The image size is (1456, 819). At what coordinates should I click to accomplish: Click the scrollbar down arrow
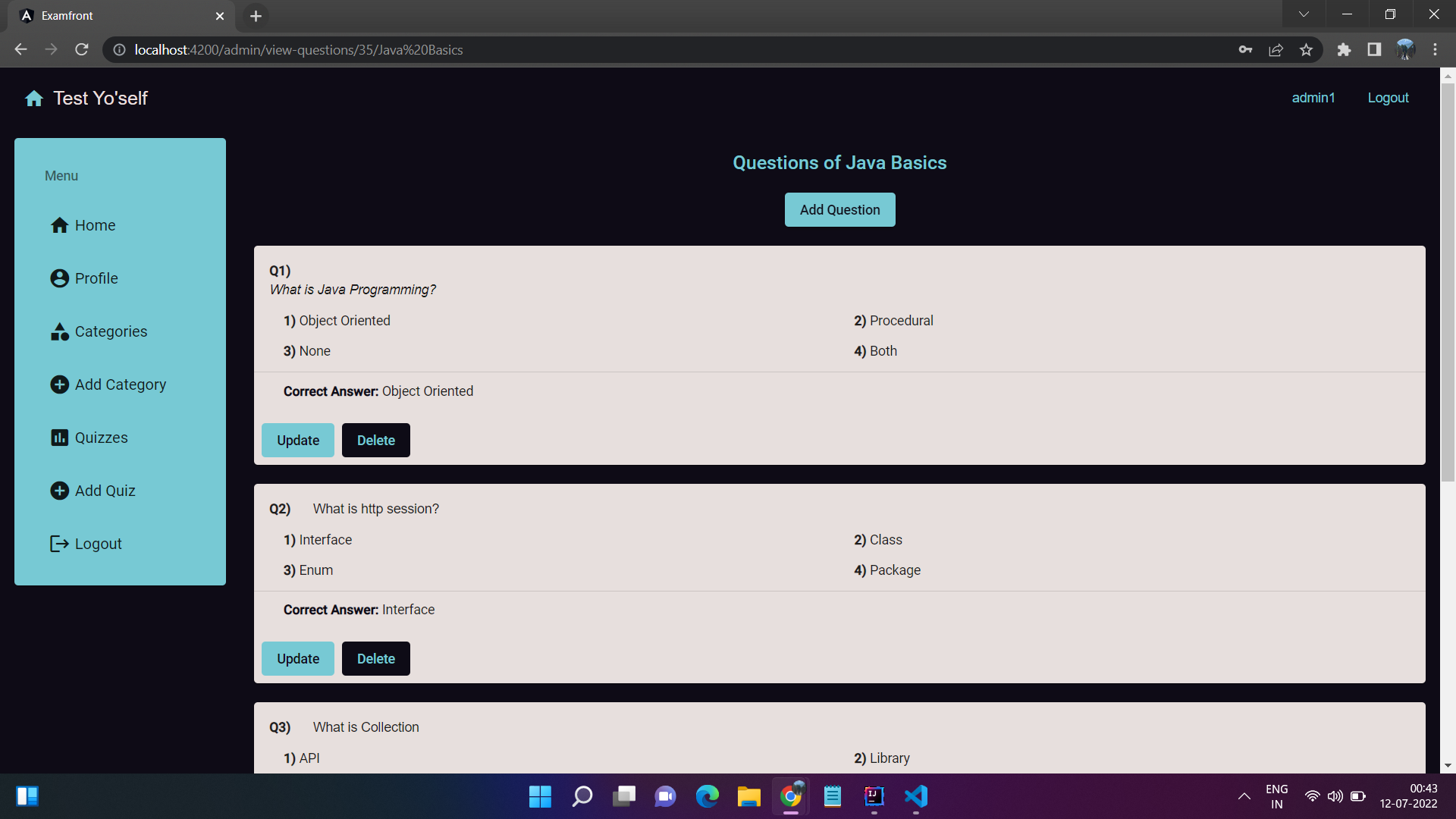[1448, 766]
